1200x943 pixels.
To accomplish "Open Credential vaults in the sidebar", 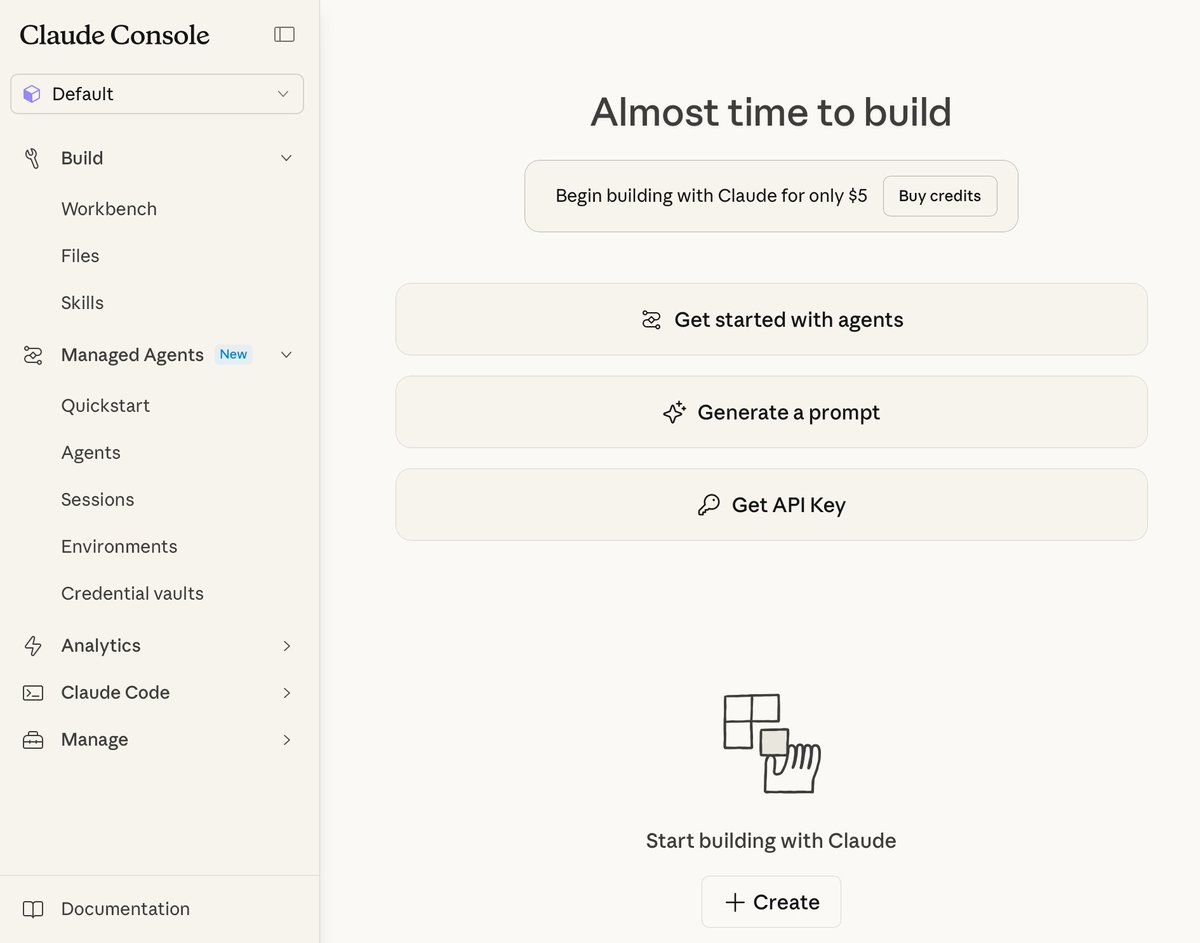I will [x=132, y=594].
